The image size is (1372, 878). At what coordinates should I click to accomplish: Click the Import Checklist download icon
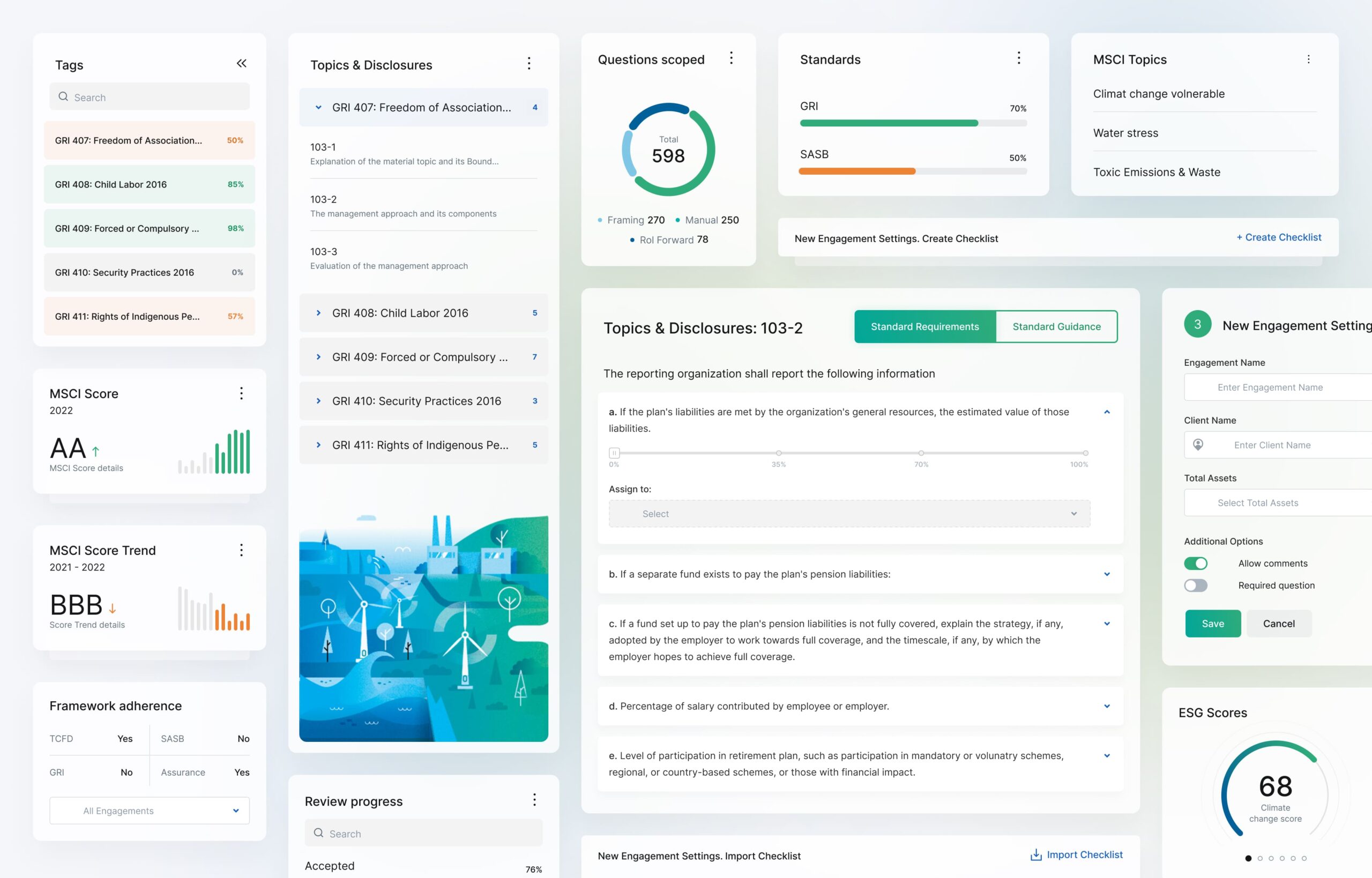pyautogui.click(x=1035, y=854)
